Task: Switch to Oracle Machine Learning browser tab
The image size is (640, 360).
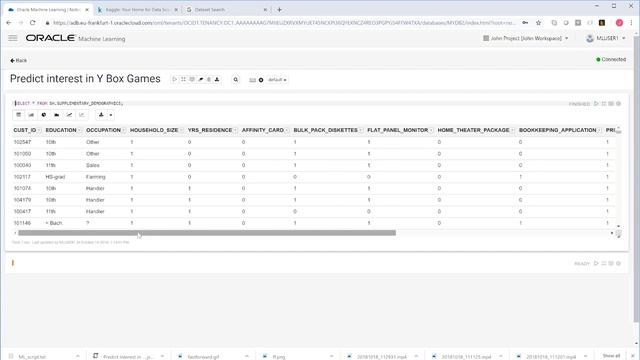Action: [48, 9]
